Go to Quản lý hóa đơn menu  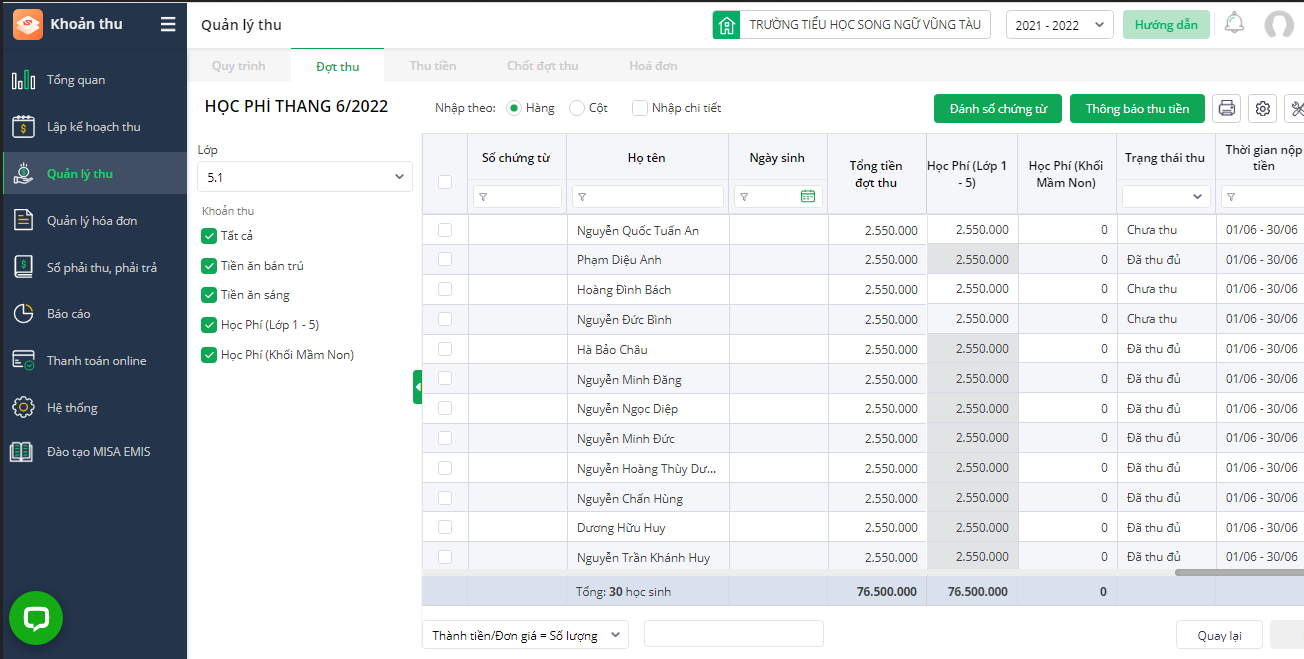(92, 221)
